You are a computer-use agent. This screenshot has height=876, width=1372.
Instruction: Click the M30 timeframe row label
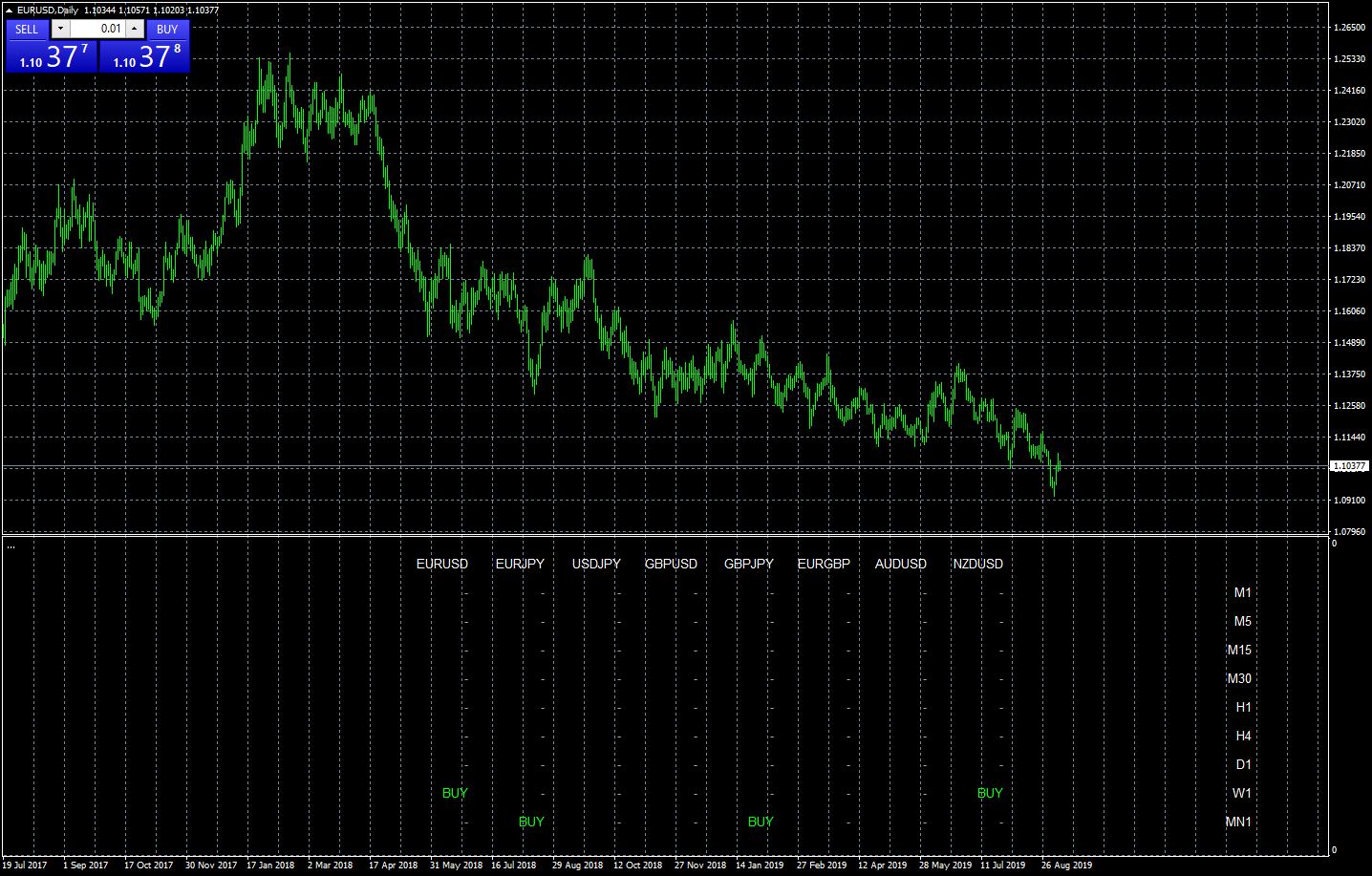[x=1239, y=678]
